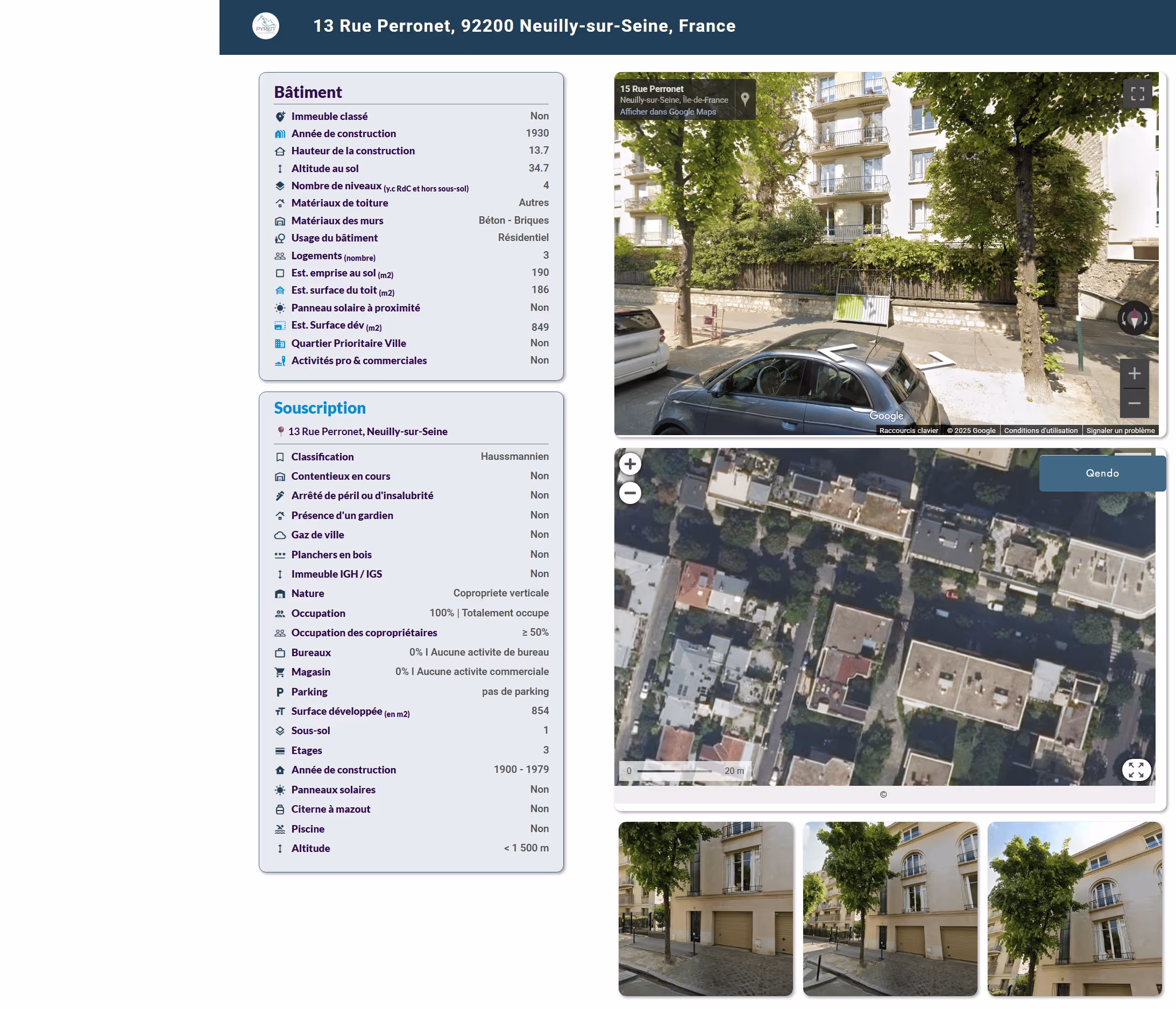Click the pool icon beside Piscine
1176x1009 pixels.
click(280, 828)
